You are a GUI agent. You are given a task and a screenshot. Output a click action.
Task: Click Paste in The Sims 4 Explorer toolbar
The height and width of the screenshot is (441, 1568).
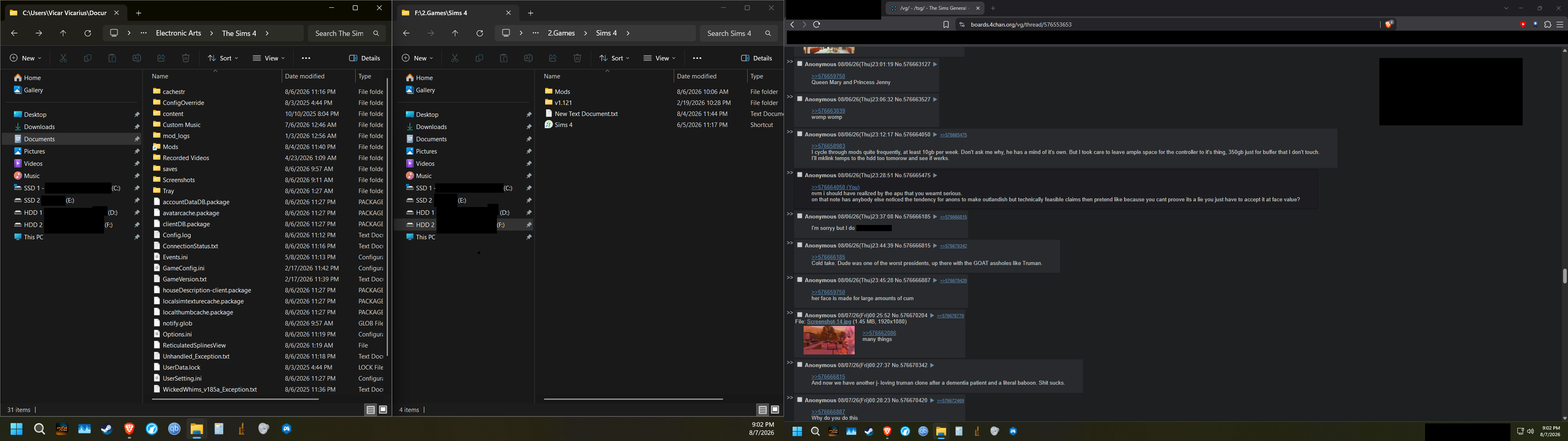click(112, 58)
